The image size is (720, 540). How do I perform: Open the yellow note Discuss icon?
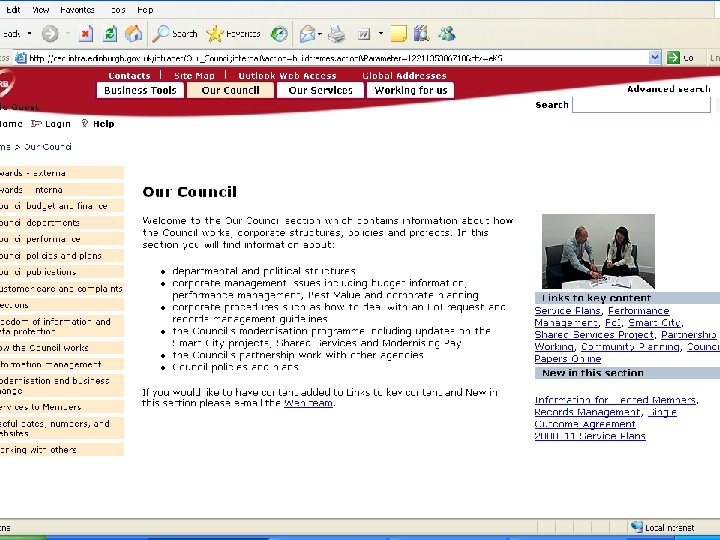click(399, 34)
